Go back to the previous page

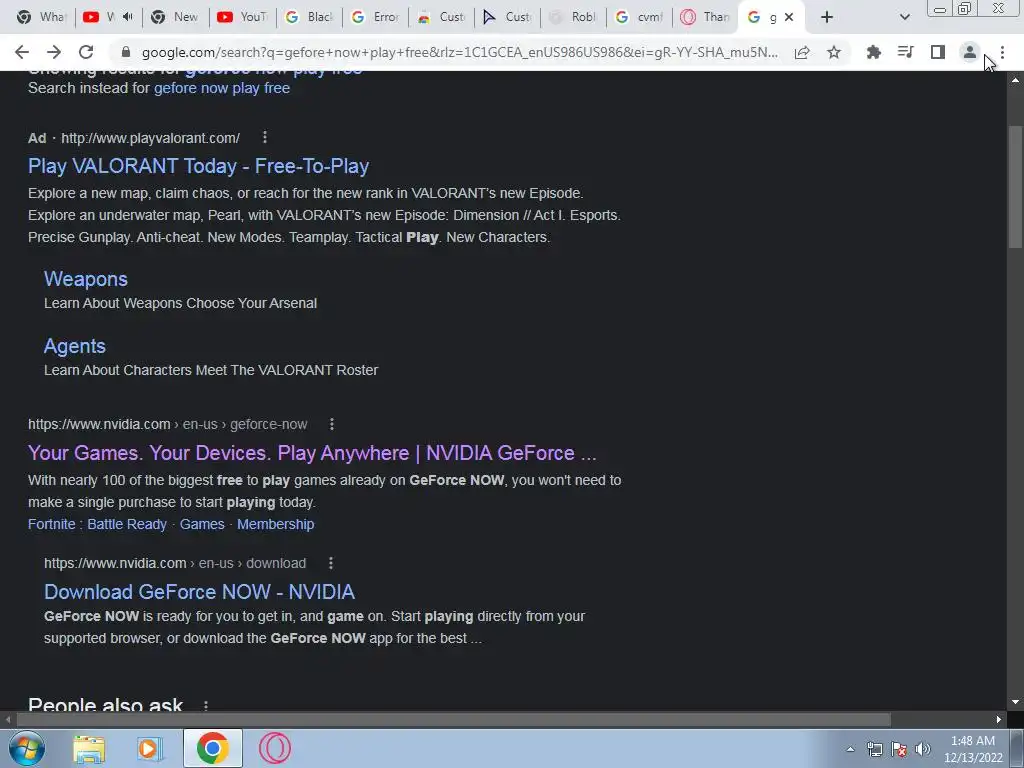pyautogui.click(x=22, y=52)
